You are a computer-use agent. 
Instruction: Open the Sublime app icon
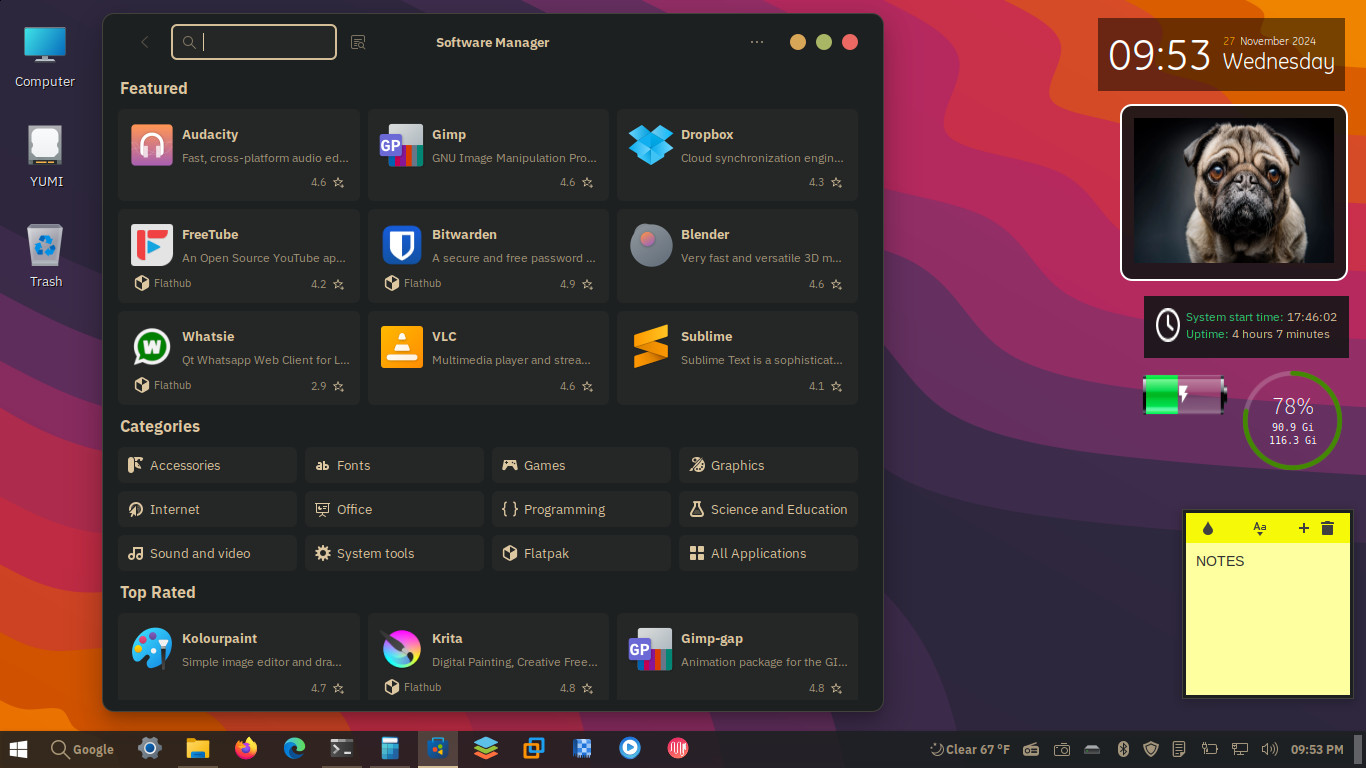point(651,347)
